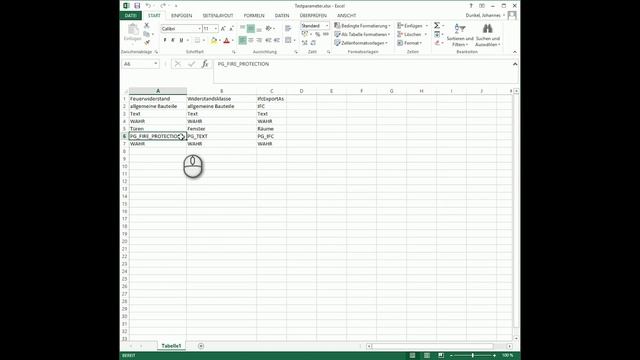The image size is (640, 360).
Task: Toggle bold formatting
Action: click(165, 40)
